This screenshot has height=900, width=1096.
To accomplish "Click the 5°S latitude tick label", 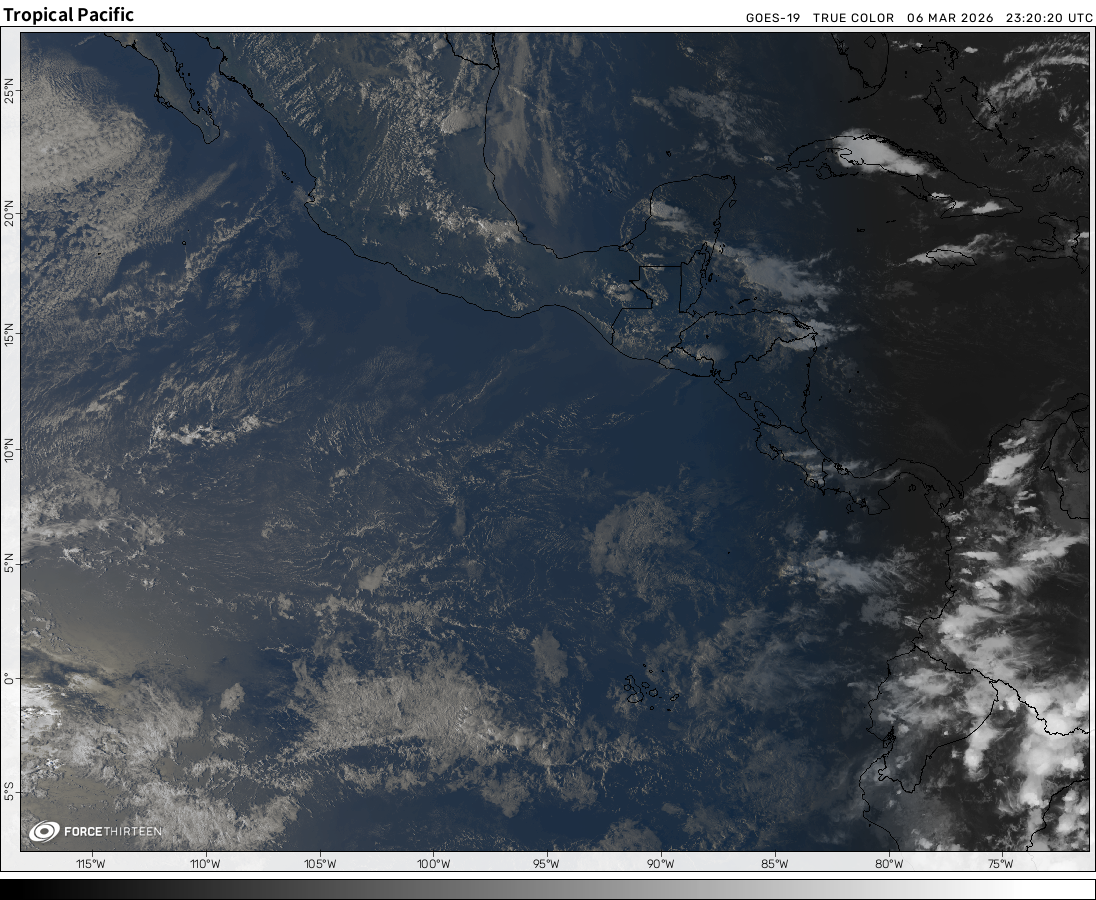I will point(10,793).
